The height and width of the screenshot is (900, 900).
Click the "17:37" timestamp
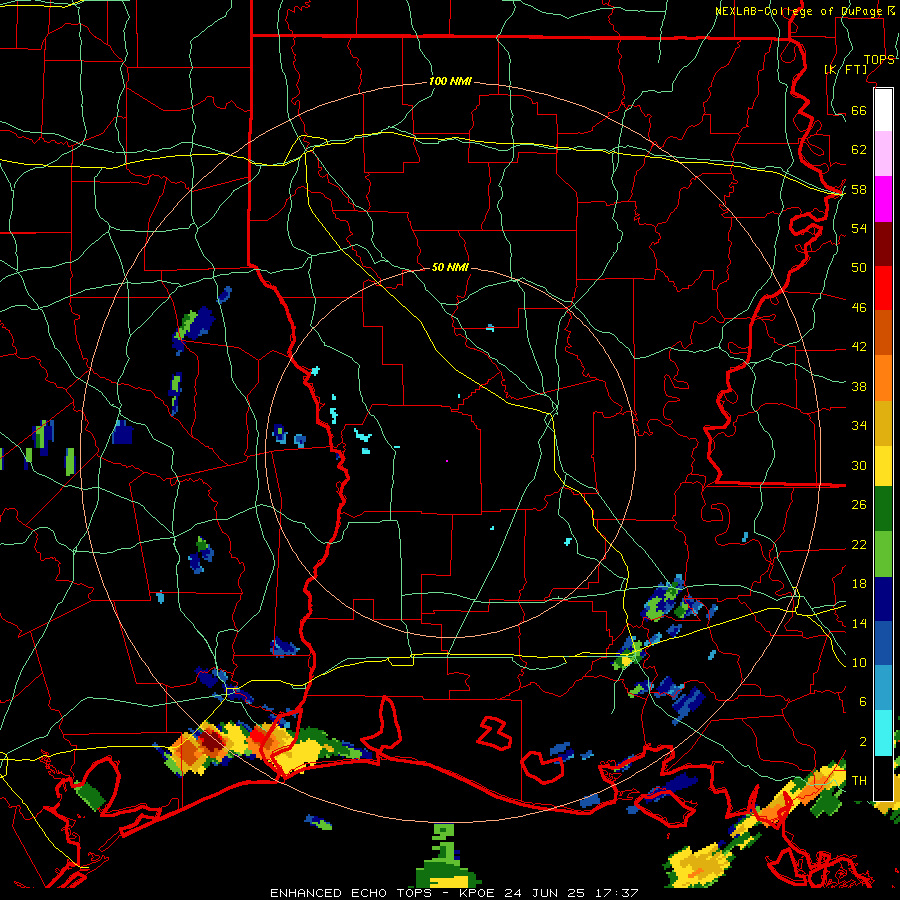tap(615, 893)
